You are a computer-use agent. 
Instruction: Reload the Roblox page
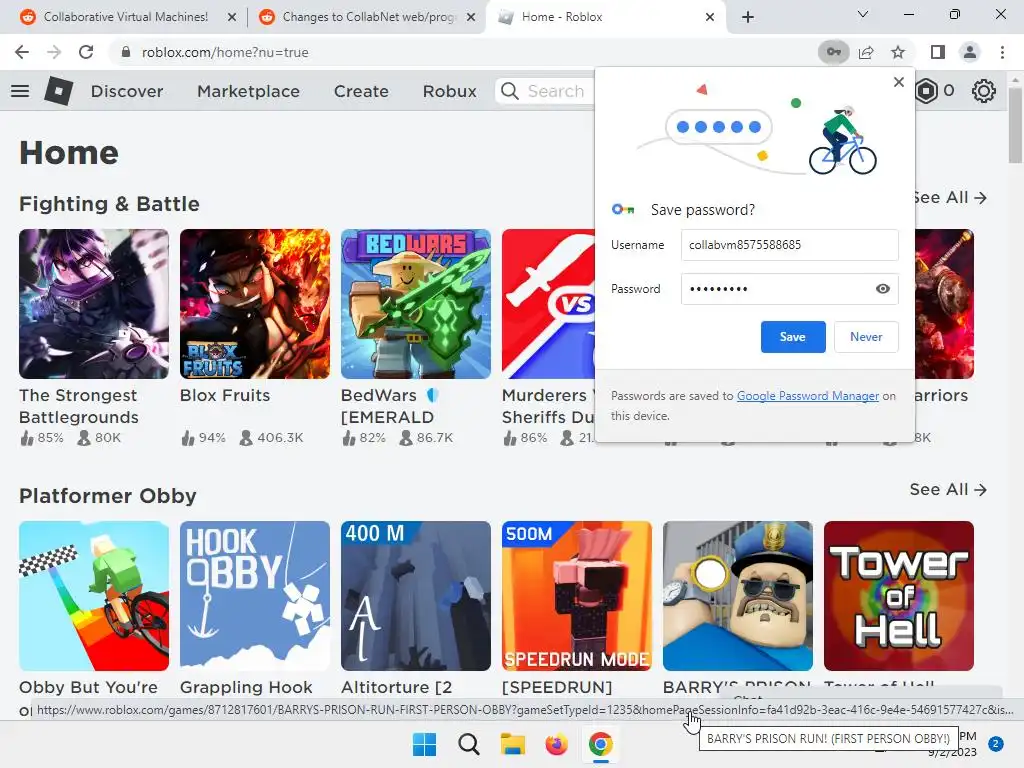click(86, 52)
